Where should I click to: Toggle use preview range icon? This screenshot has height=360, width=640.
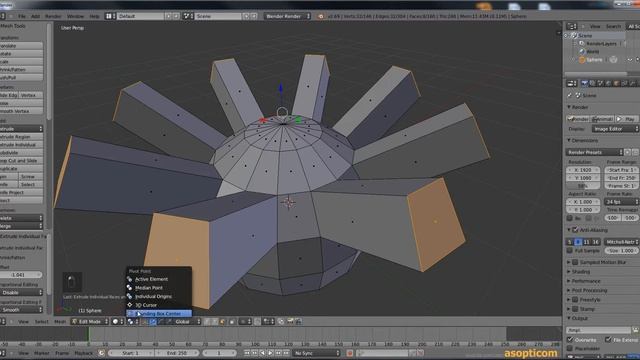tap(101, 353)
